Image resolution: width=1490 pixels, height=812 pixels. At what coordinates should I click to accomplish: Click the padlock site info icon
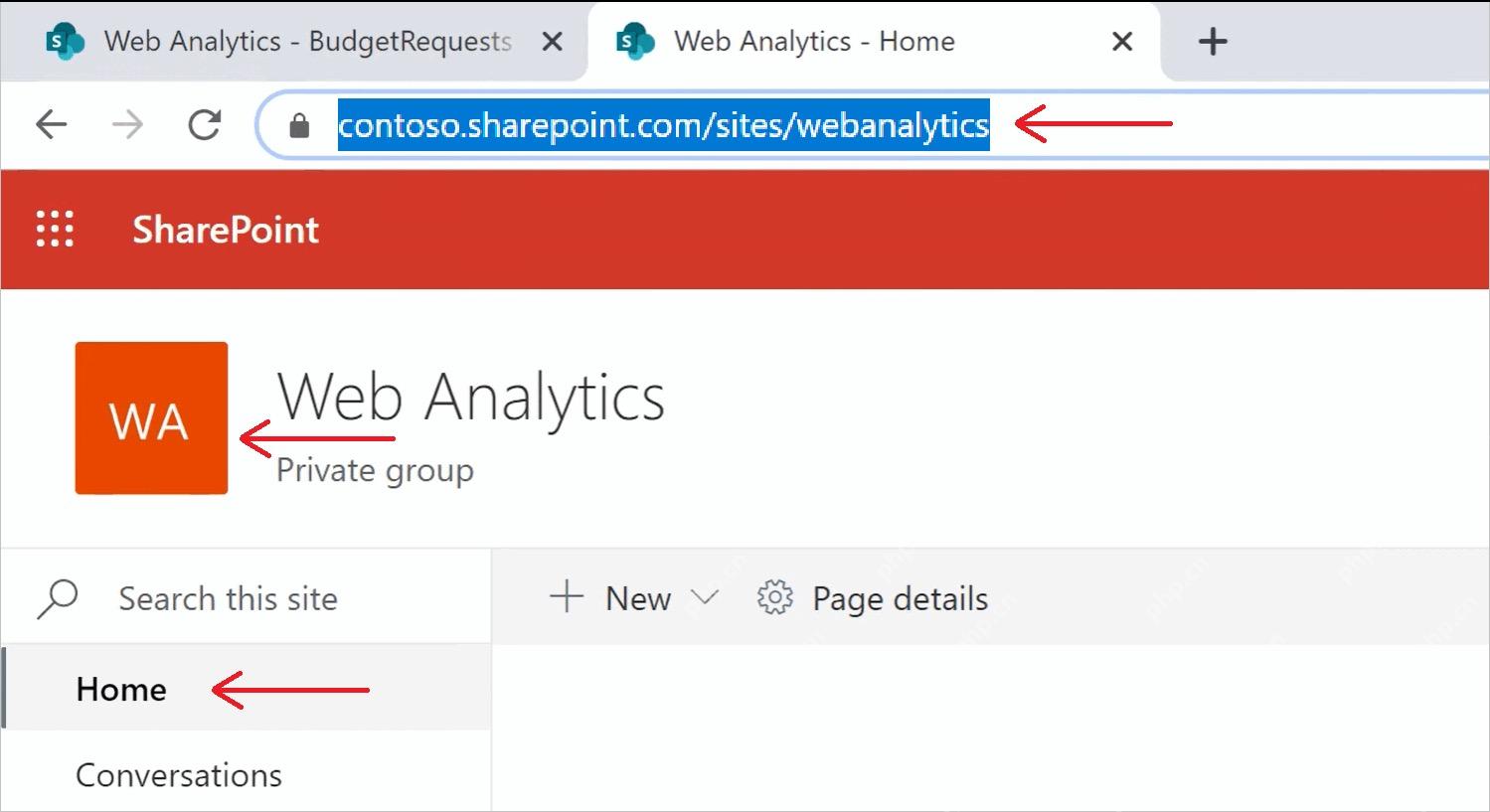[x=299, y=125]
